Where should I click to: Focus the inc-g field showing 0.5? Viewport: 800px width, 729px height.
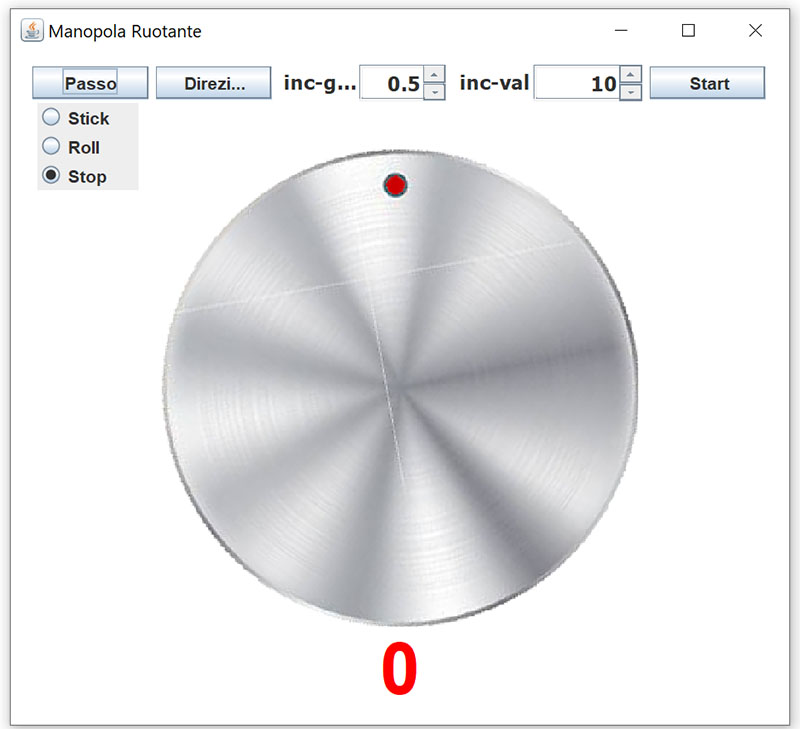392,83
